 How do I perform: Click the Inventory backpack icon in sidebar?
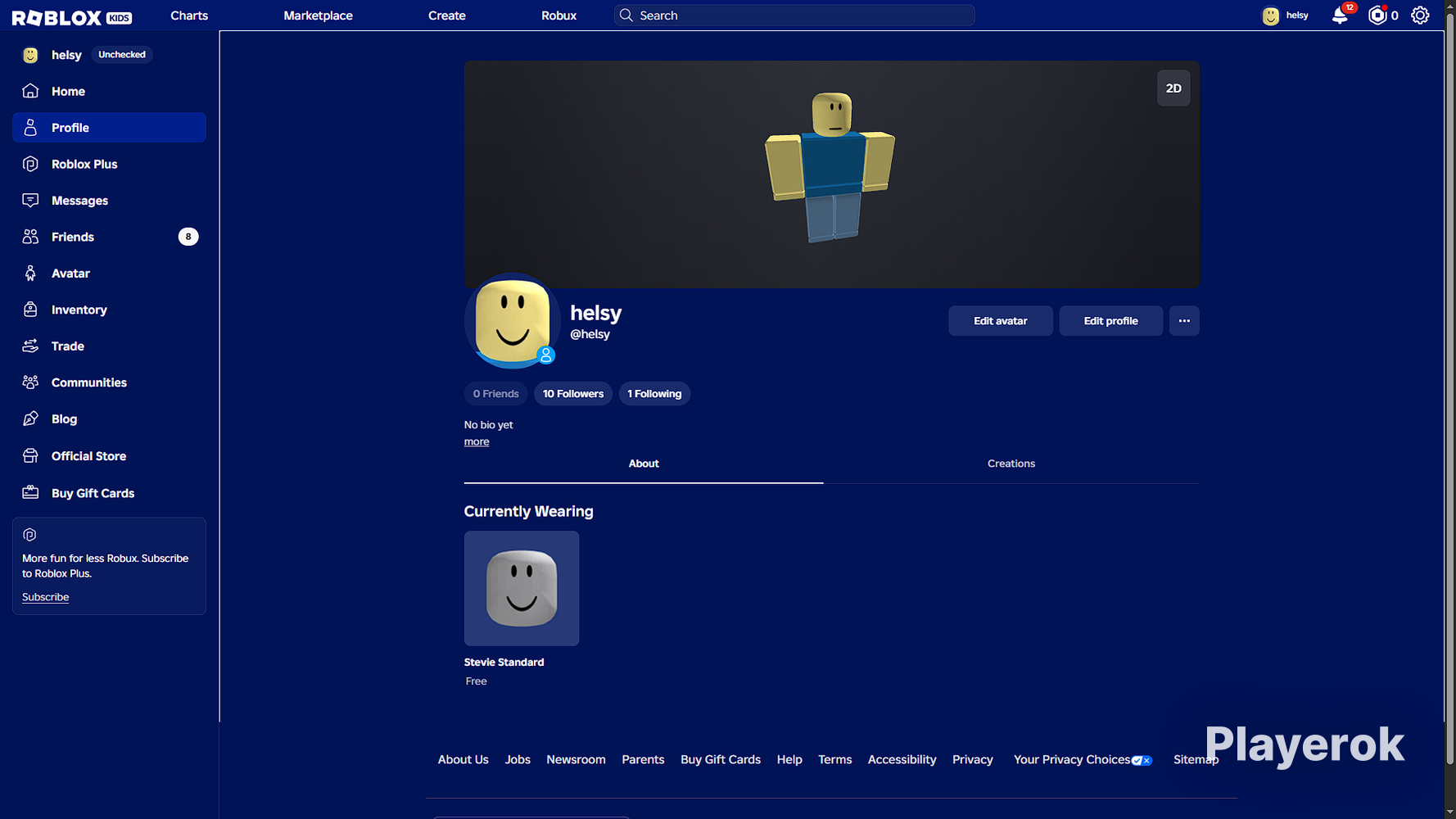(30, 310)
